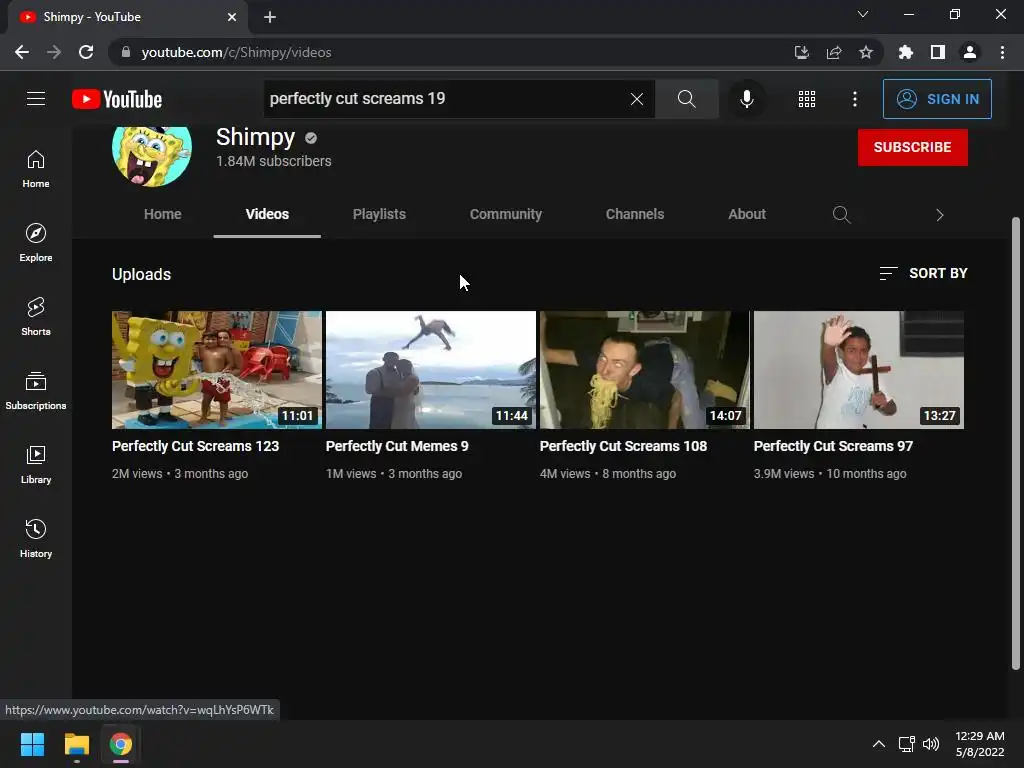Open File Explorer from taskbar
Viewport: 1024px width, 768px height.
(x=76, y=744)
